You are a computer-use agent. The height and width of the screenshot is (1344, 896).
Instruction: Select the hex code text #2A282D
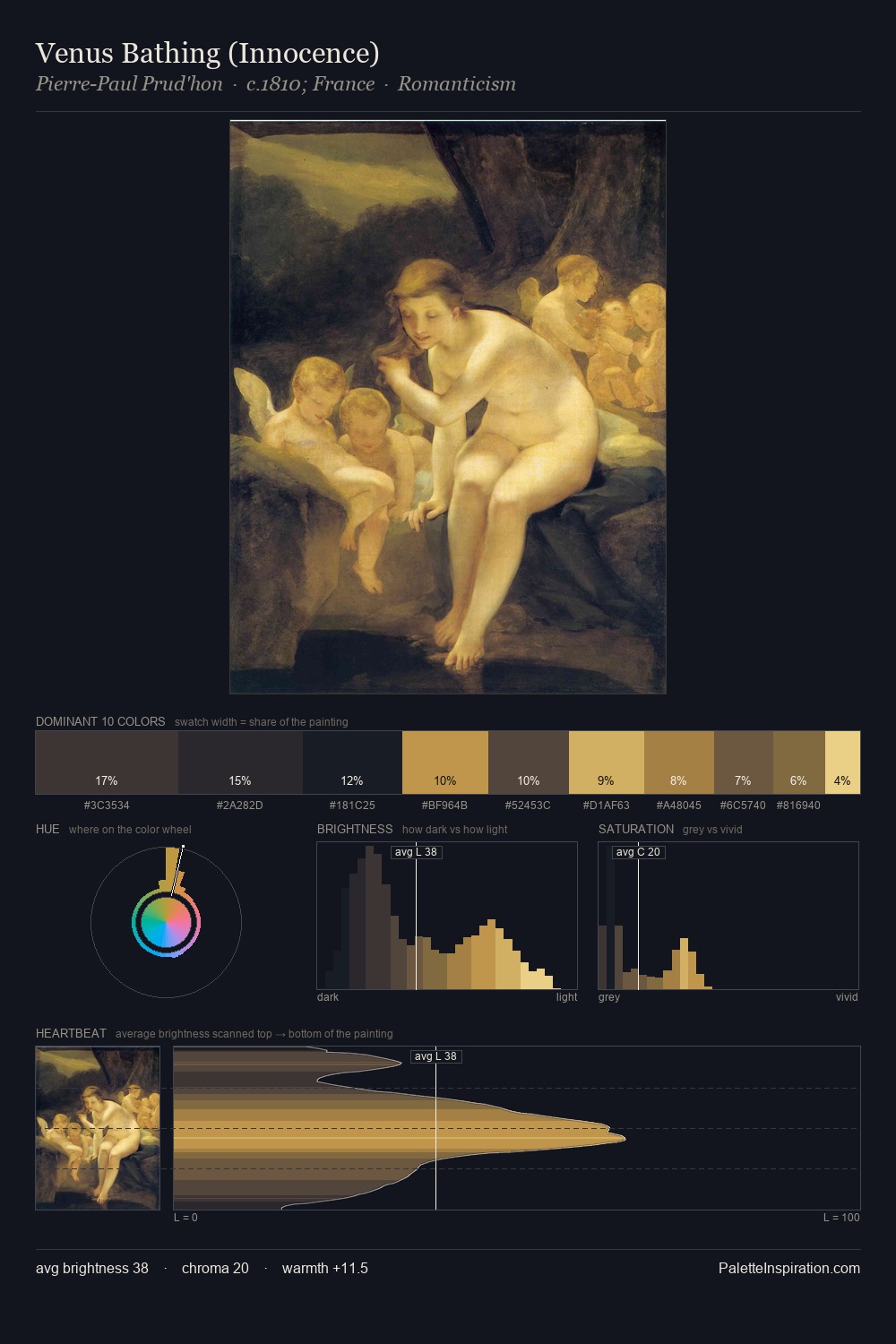(240, 806)
